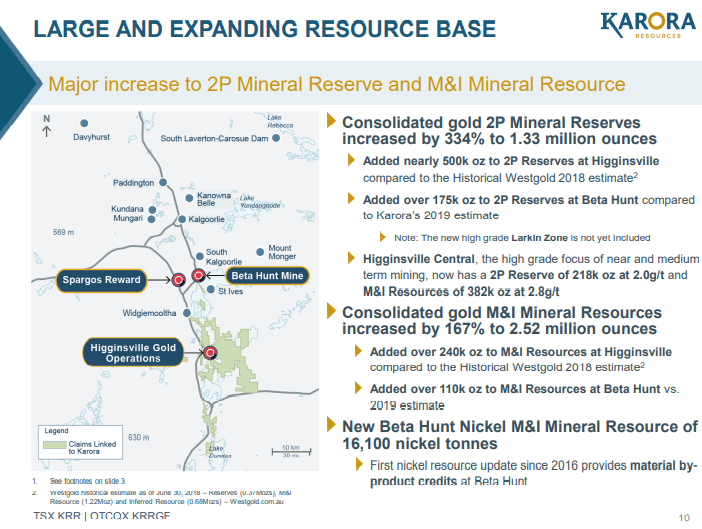This screenshot has width=702, height=529.
Task: Click the 'LARGE AND EXPANDING RESOURCE BASE' title
Action: pos(265,29)
